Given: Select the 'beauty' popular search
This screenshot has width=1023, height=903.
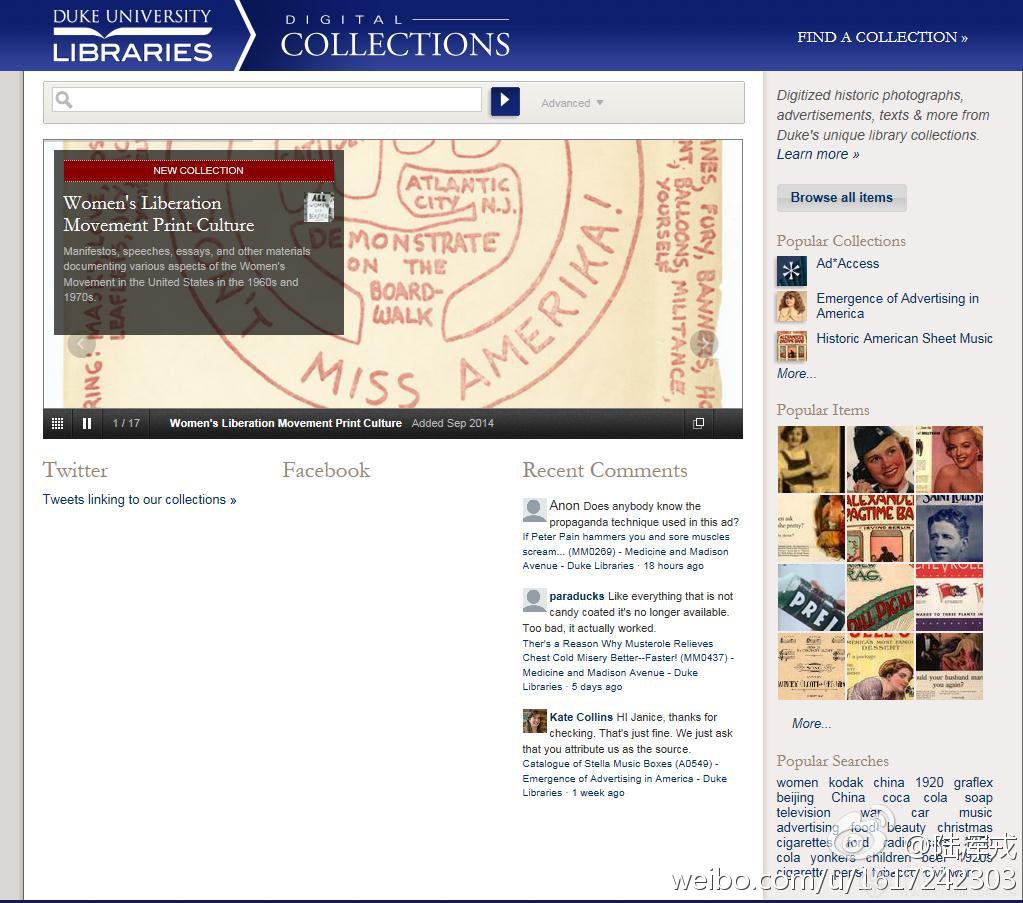Looking at the screenshot, I should 906,827.
